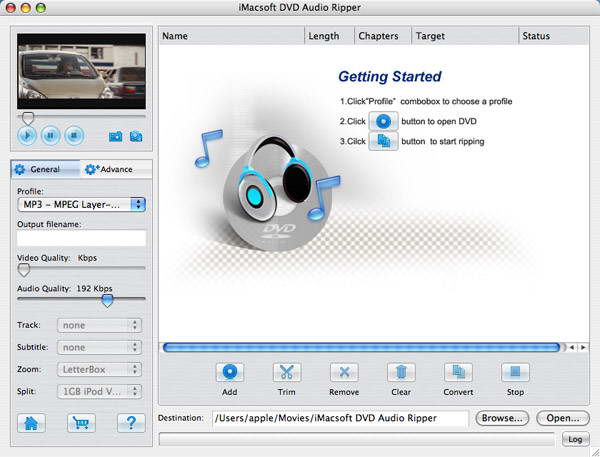Pause the video preview
The width and height of the screenshot is (600, 457).
point(51,135)
